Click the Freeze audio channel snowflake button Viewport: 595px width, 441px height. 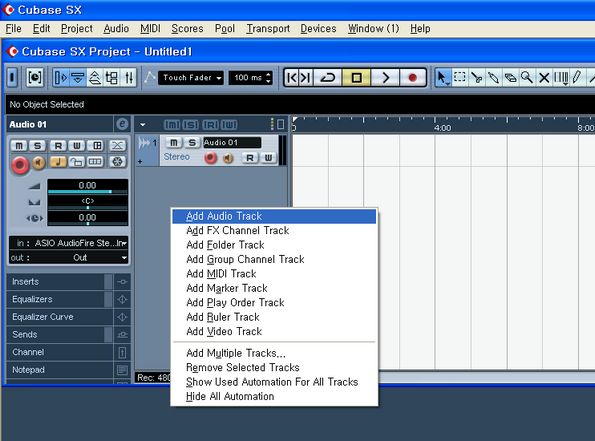118,162
